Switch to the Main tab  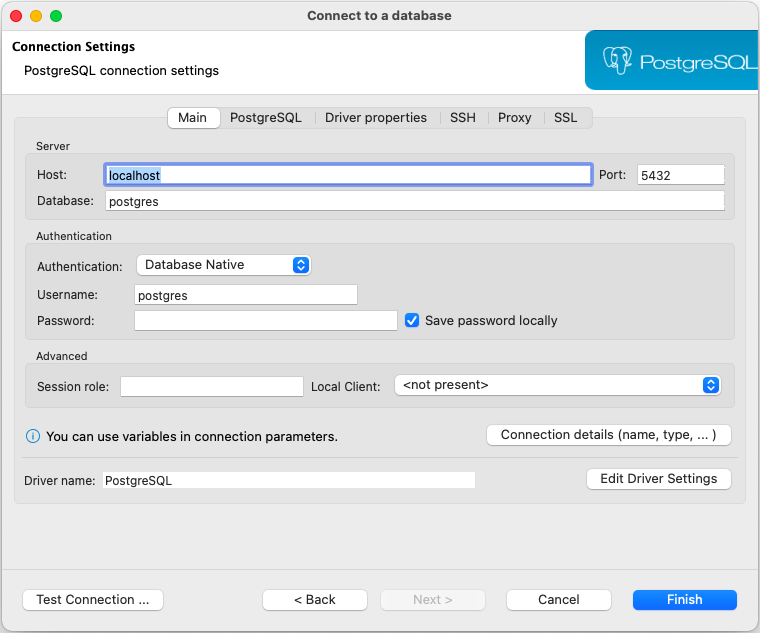pyautogui.click(x=192, y=118)
